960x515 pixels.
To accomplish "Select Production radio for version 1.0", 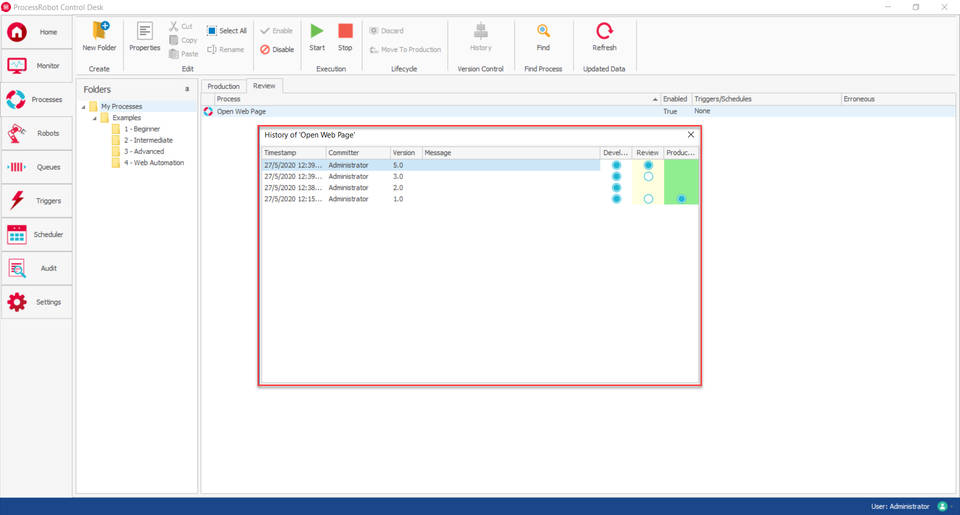I will pyautogui.click(x=681, y=199).
